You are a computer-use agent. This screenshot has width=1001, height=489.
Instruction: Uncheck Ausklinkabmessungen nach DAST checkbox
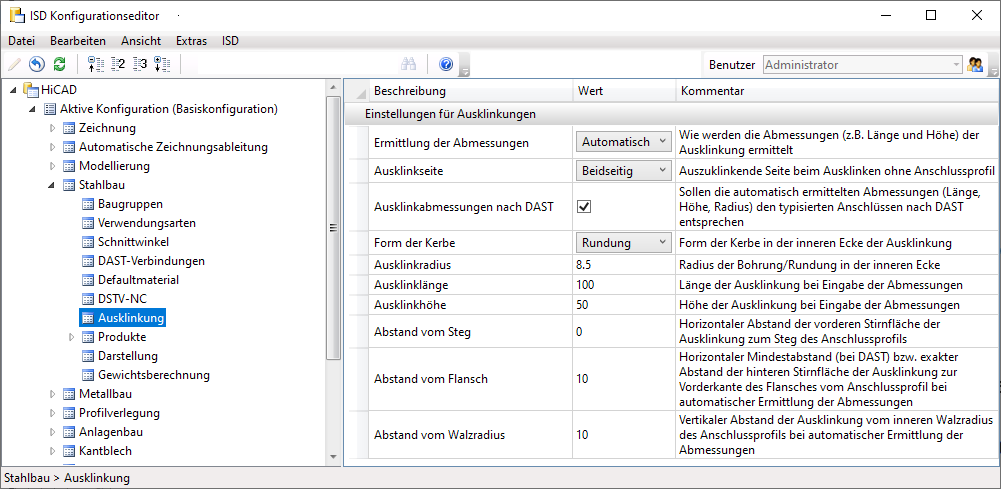[585, 207]
